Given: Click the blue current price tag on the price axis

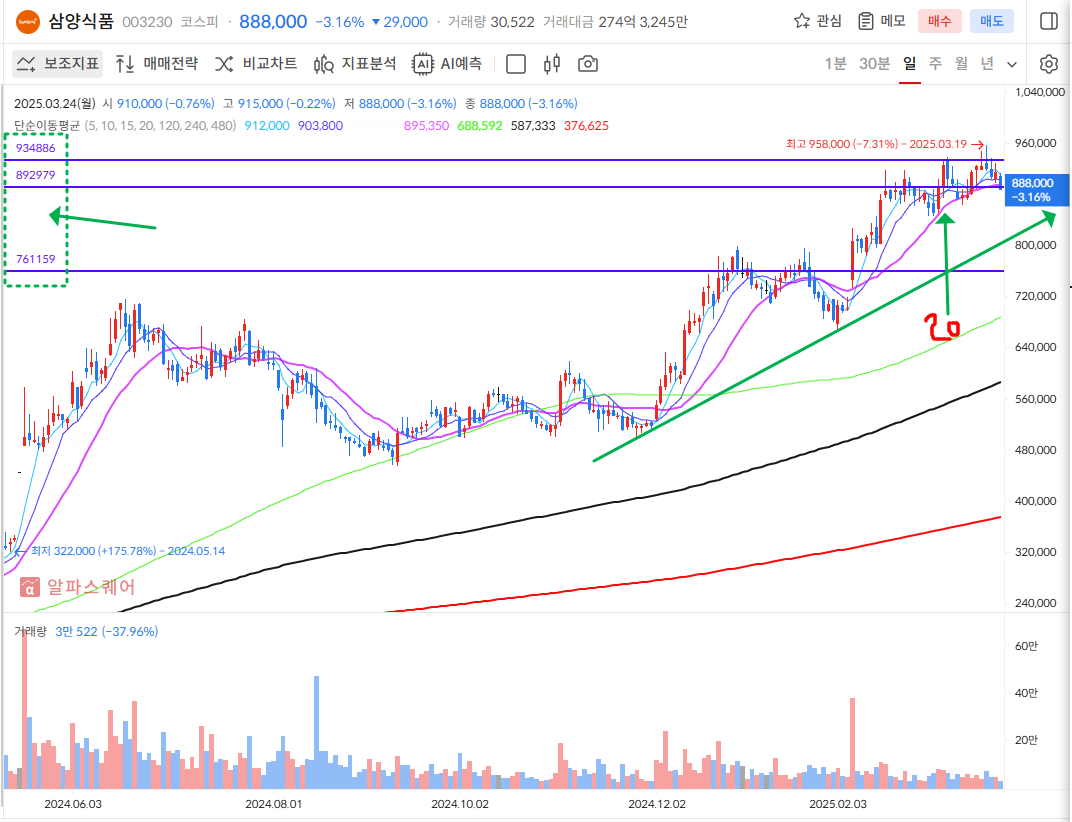Looking at the screenshot, I should [1036, 190].
